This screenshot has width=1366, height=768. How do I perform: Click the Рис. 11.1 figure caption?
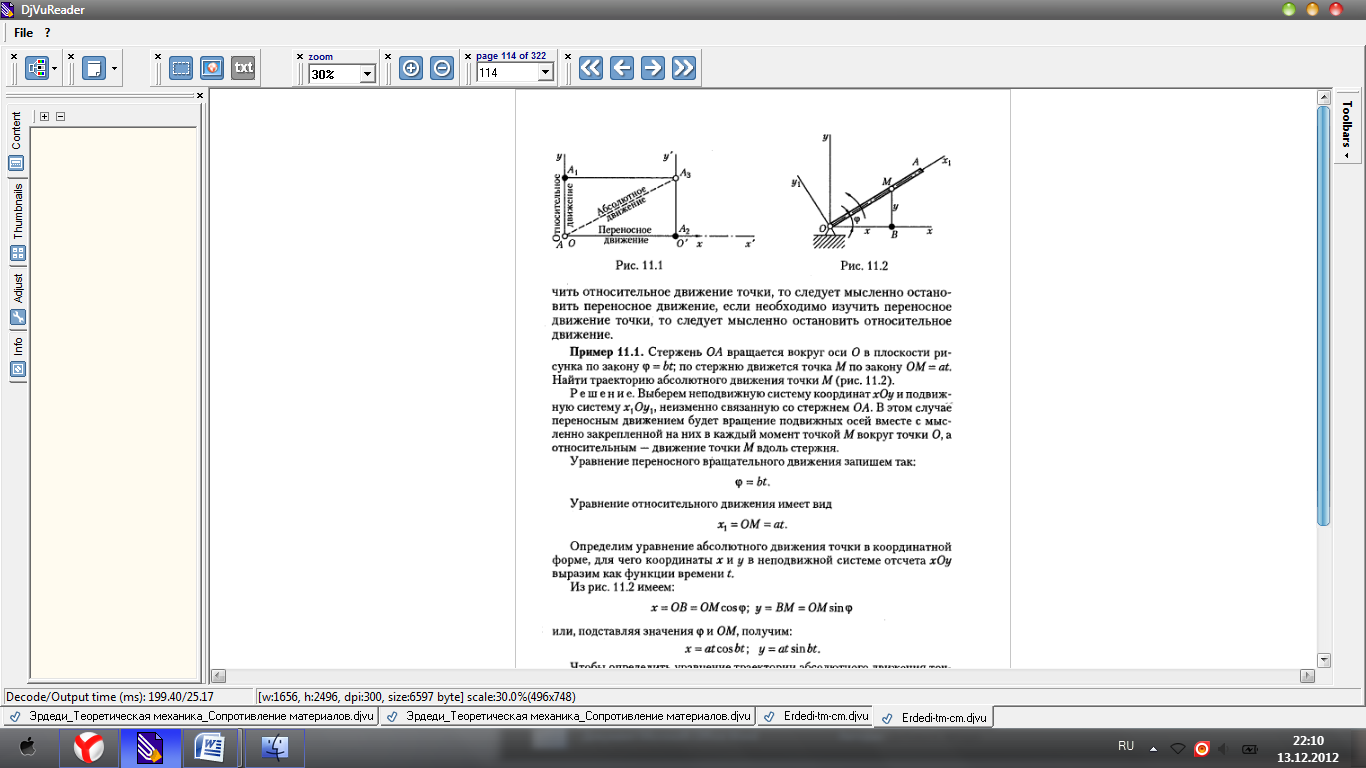coord(640,265)
